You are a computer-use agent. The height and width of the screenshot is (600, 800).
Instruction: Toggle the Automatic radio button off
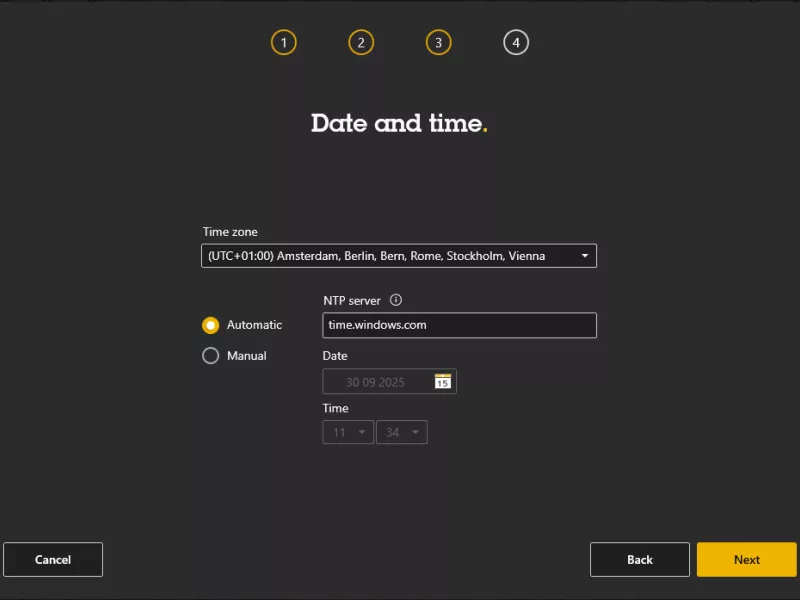(211, 324)
